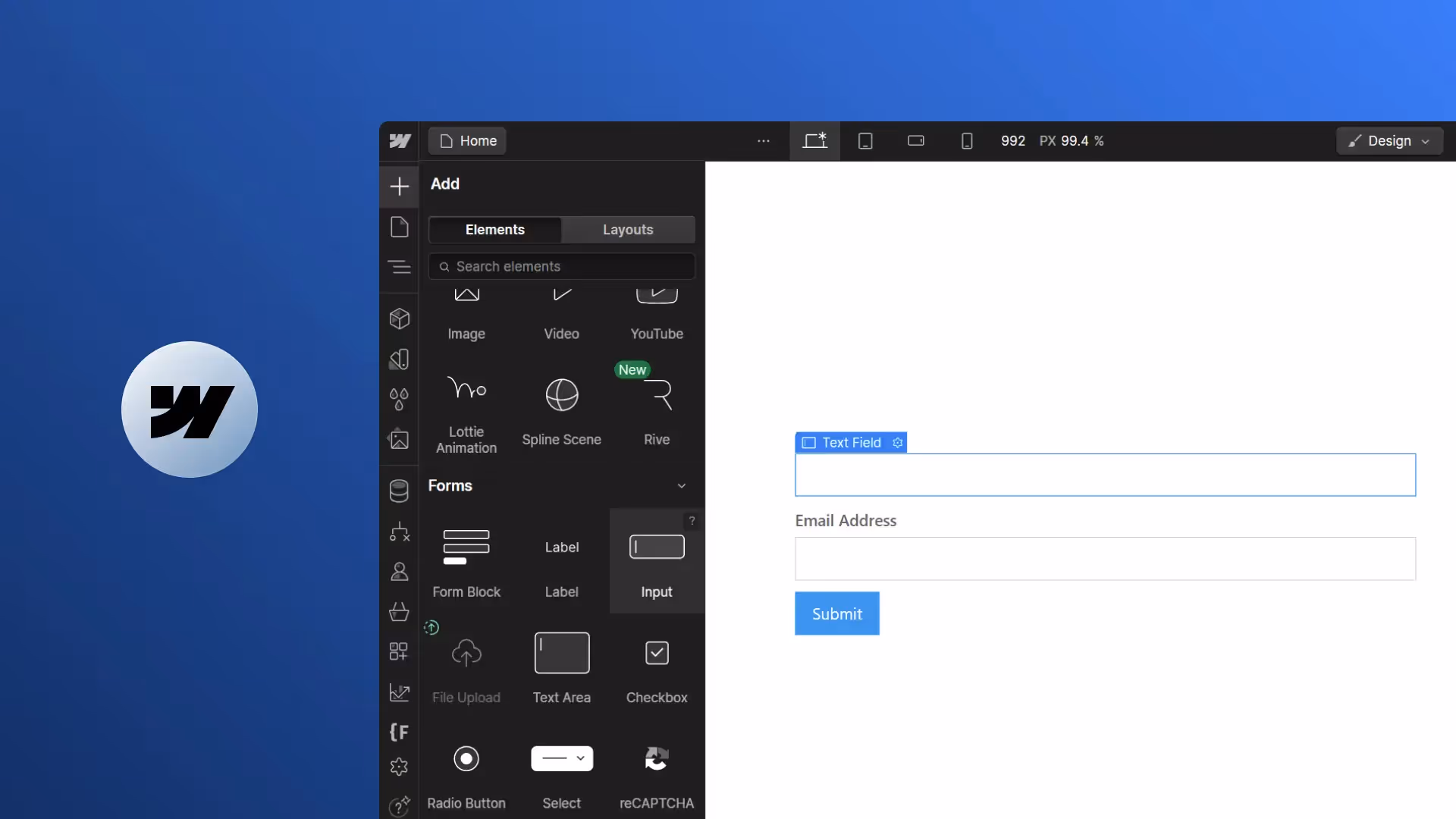Open the Assets image icon
This screenshot has height=819, width=1456.
399,439
